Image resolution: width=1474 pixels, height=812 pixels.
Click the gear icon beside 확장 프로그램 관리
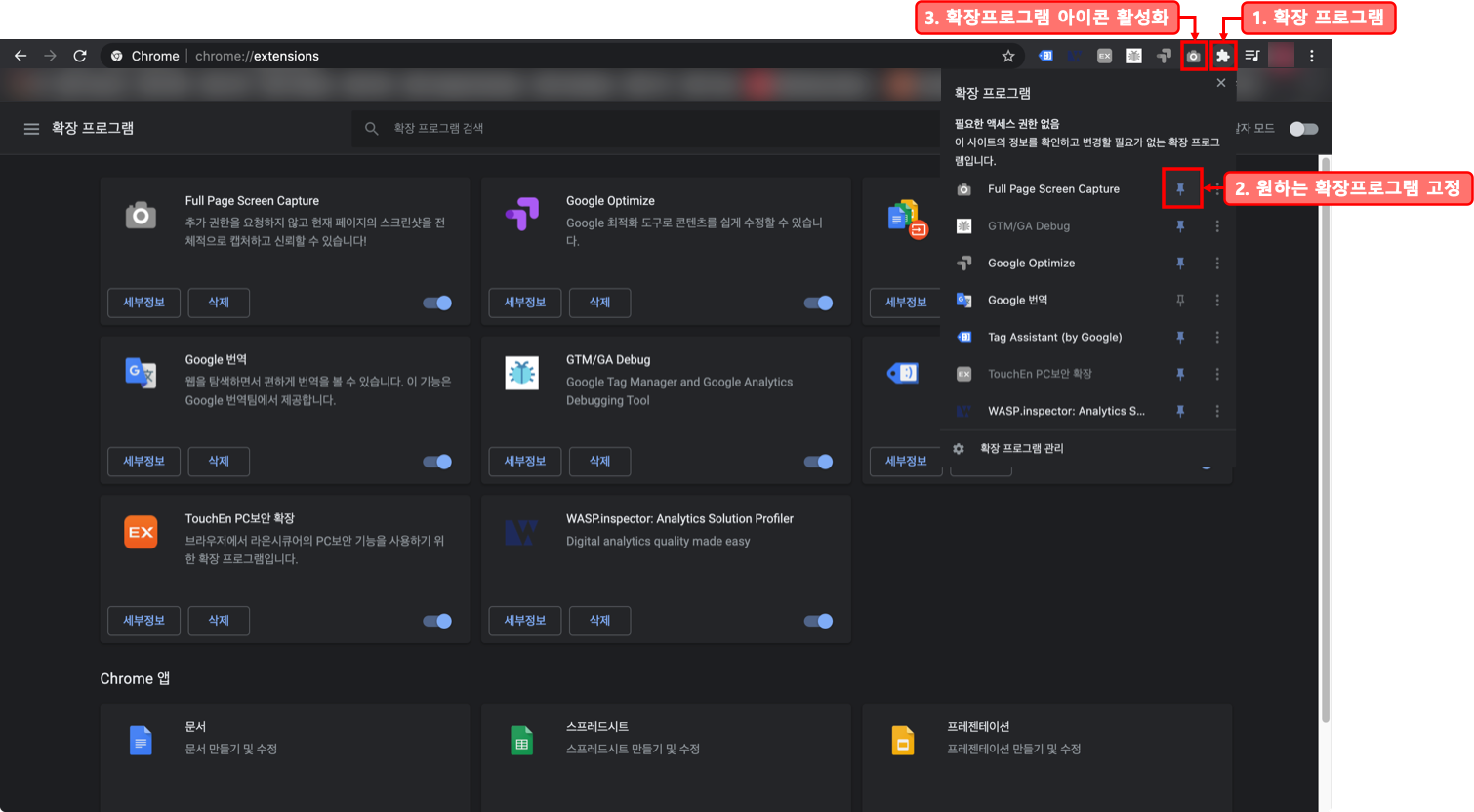959,448
